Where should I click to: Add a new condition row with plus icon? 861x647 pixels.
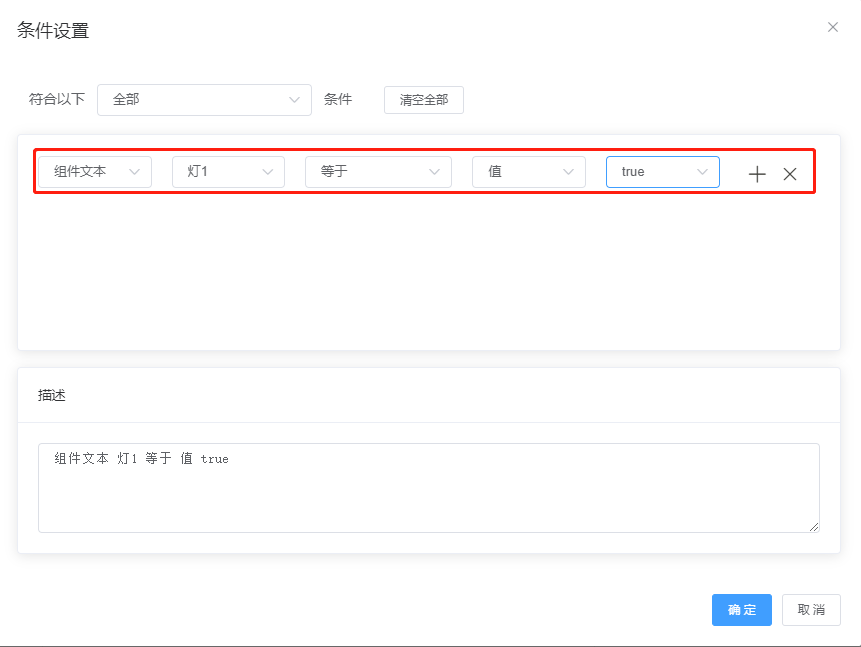tap(757, 174)
